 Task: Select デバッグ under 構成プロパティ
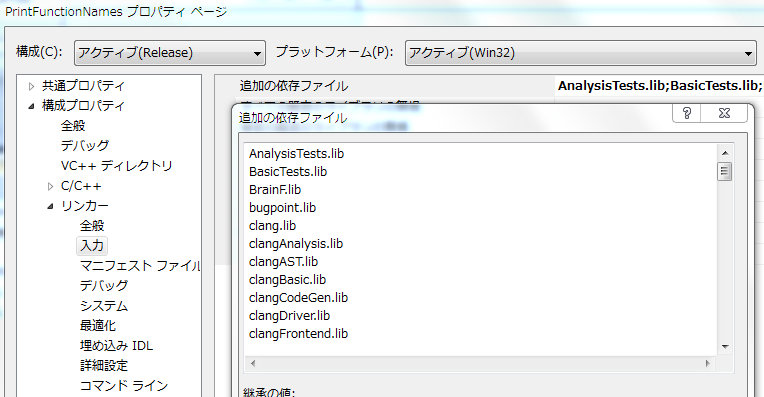coord(85,146)
